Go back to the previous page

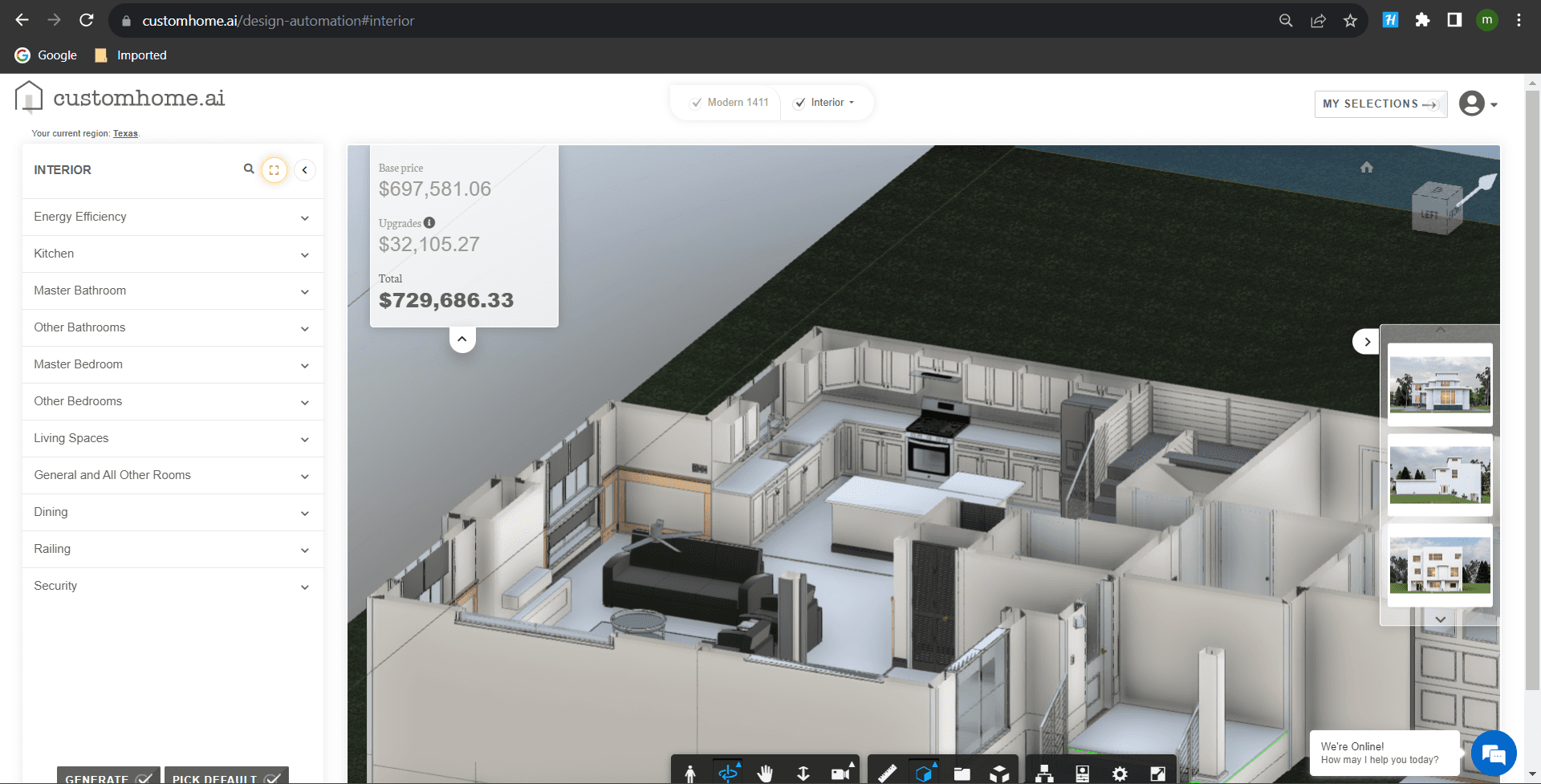pyautogui.click(x=22, y=20)
